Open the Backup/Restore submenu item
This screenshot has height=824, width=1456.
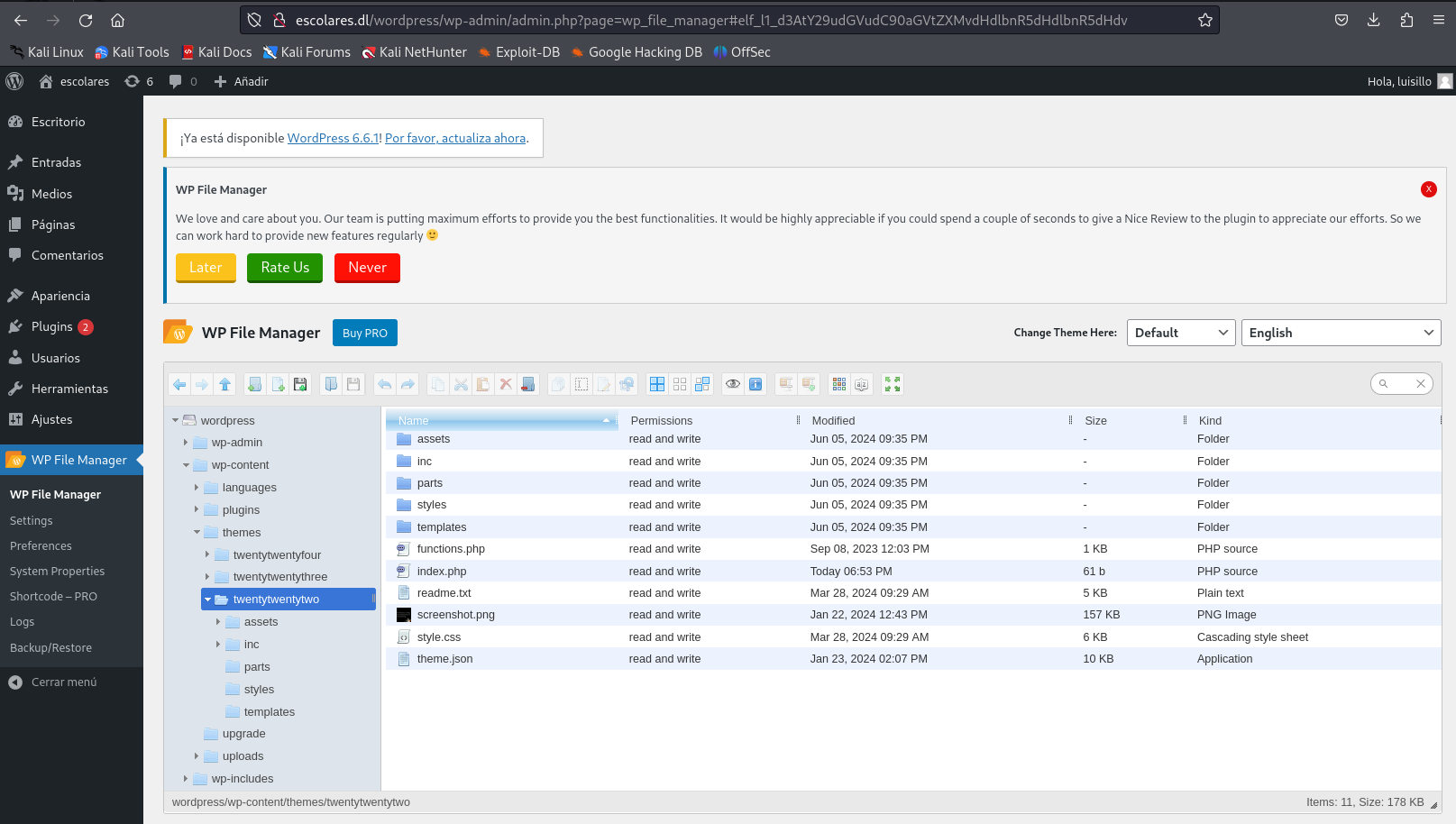pyautogui.click(x=50, y=647)
